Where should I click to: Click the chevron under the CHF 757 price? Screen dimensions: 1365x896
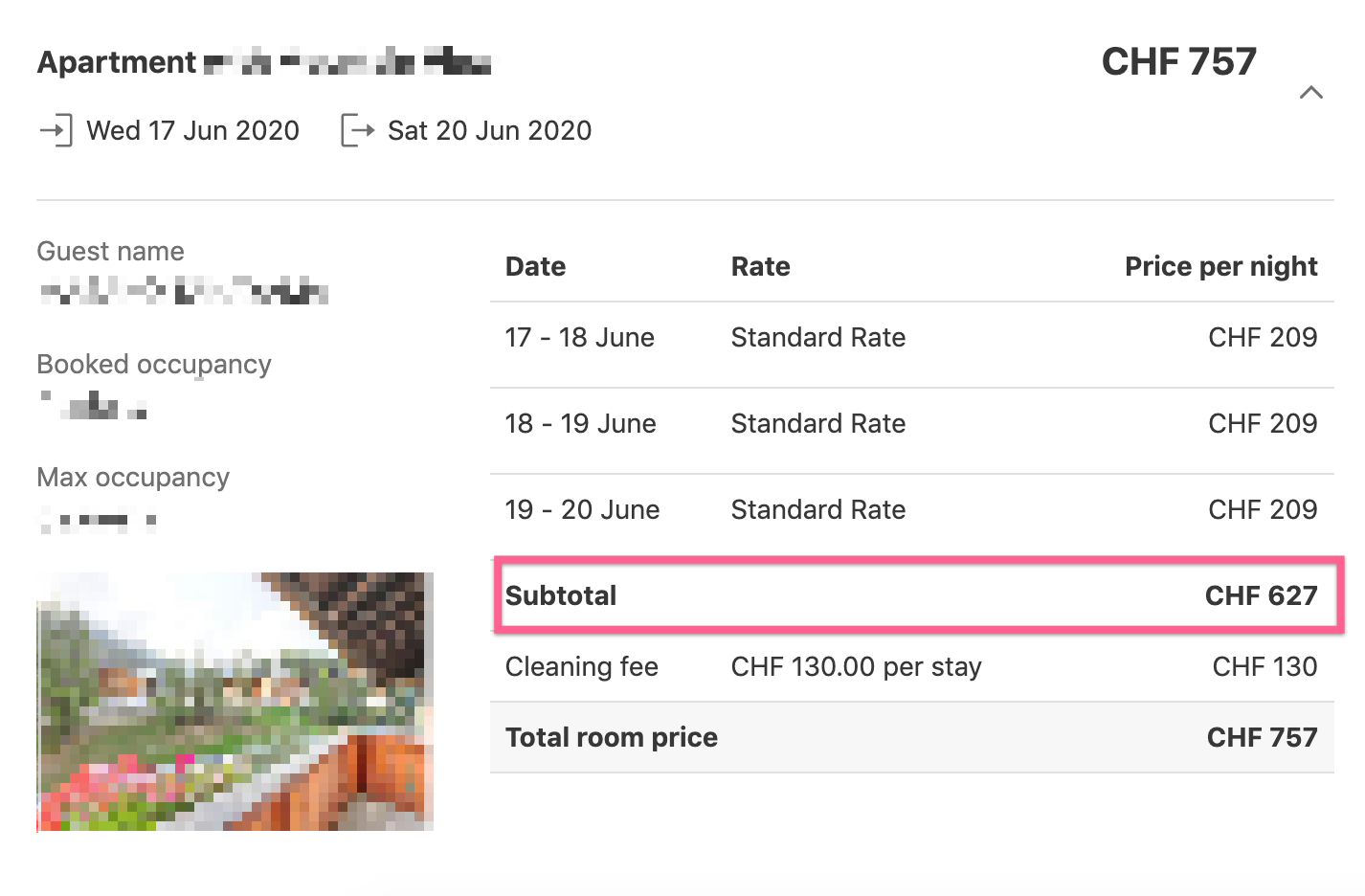tap(1311, 93)
